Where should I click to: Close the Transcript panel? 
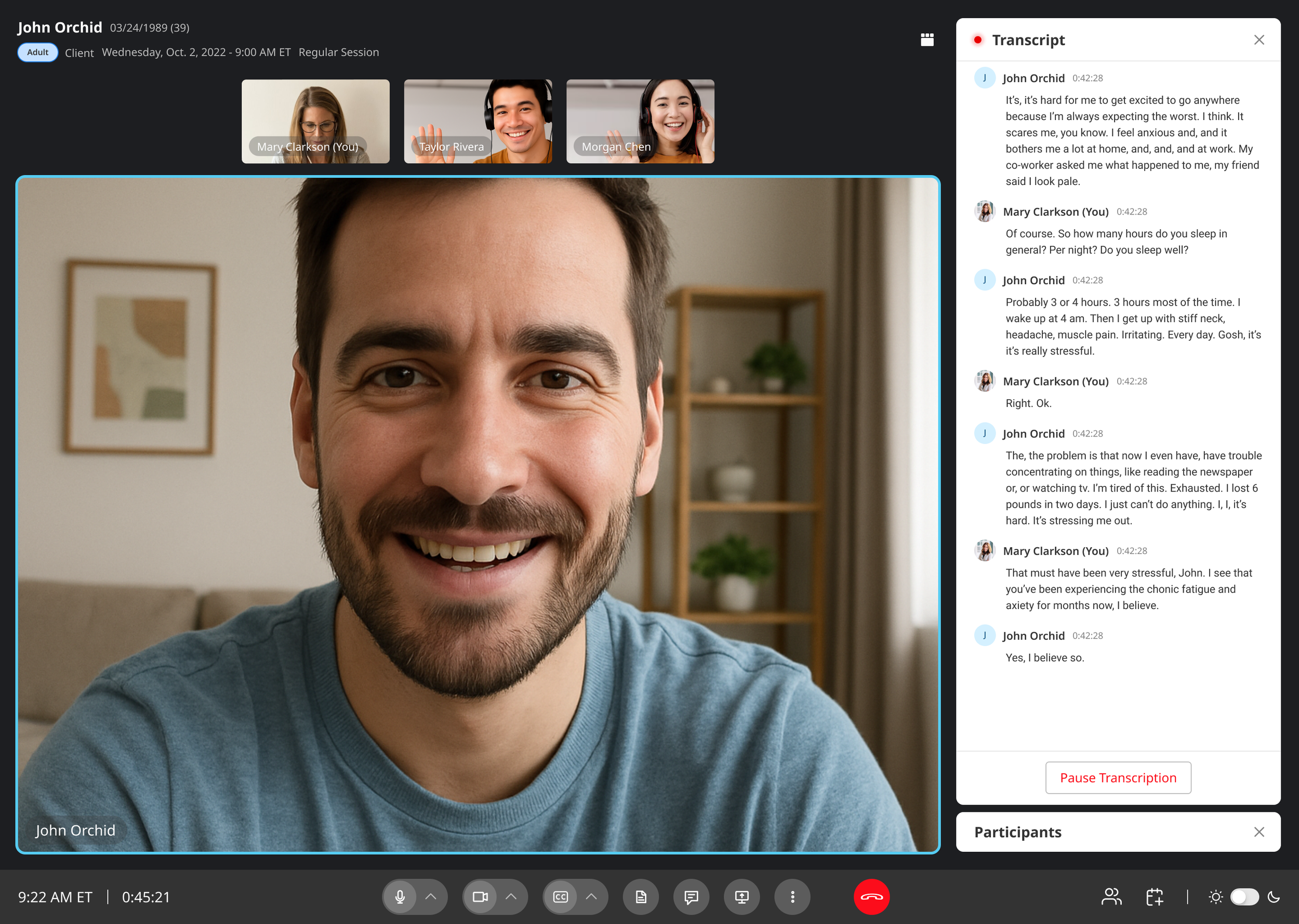[1258, 40]
